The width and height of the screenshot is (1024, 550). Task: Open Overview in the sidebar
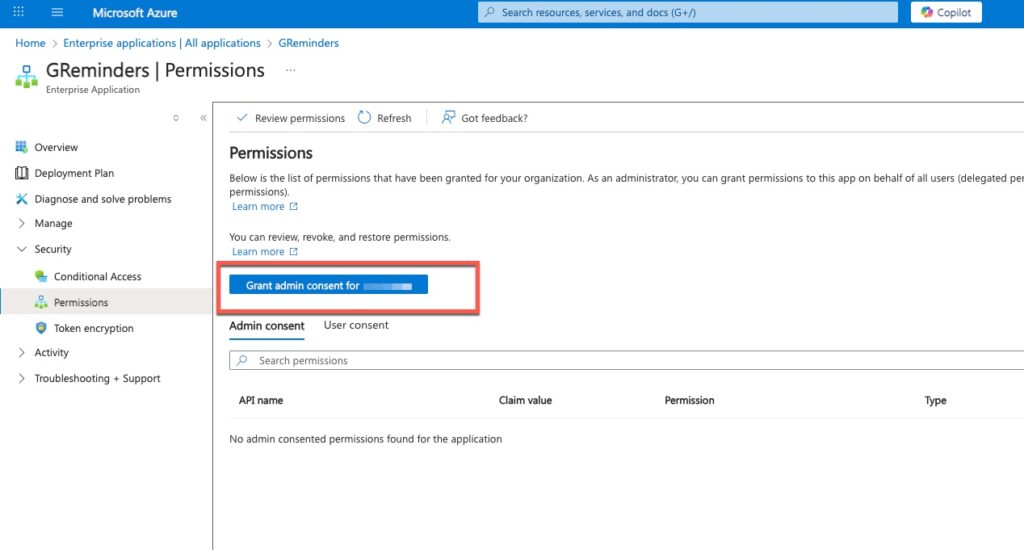point(56,147)
